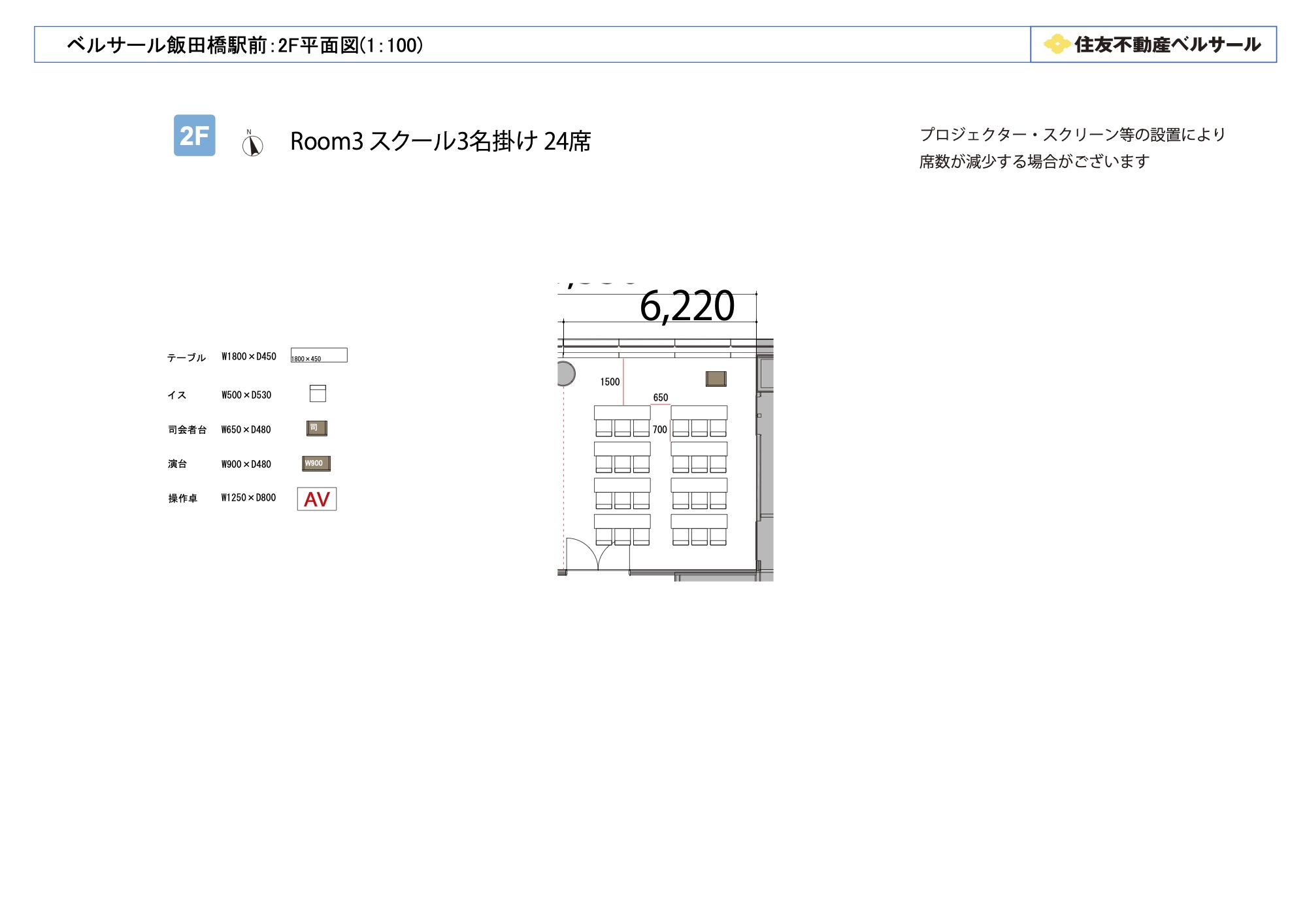The width and height of the screenshot is (1307, 924).
Task: Click the legend size W1800×D450
Action: tap(248, 356)
